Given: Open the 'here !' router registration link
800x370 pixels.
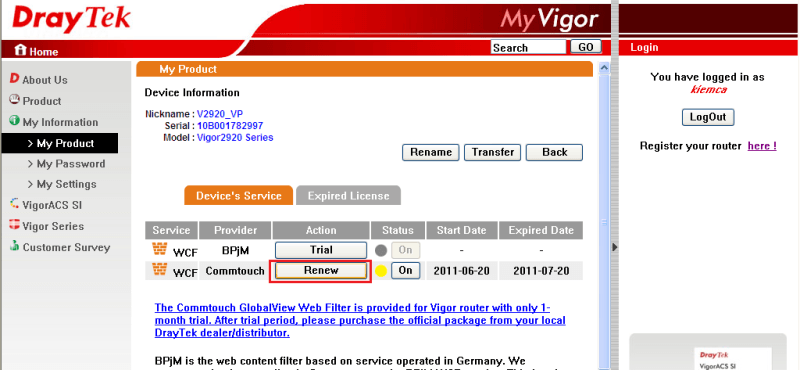Looking at the screenshot, I should click(x=762, y=146).
